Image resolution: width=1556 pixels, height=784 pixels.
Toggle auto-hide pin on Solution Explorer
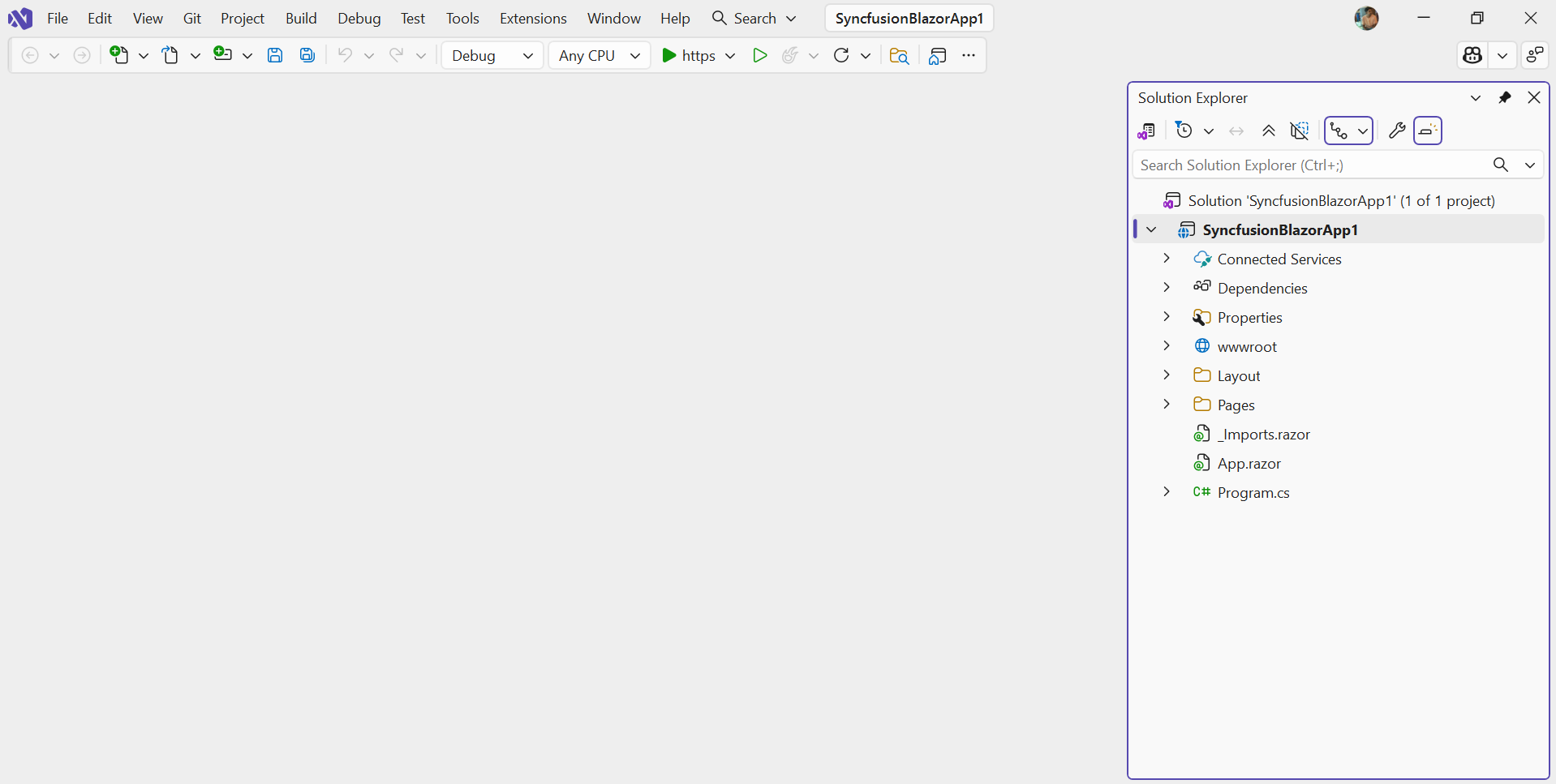pos(1505,97)
